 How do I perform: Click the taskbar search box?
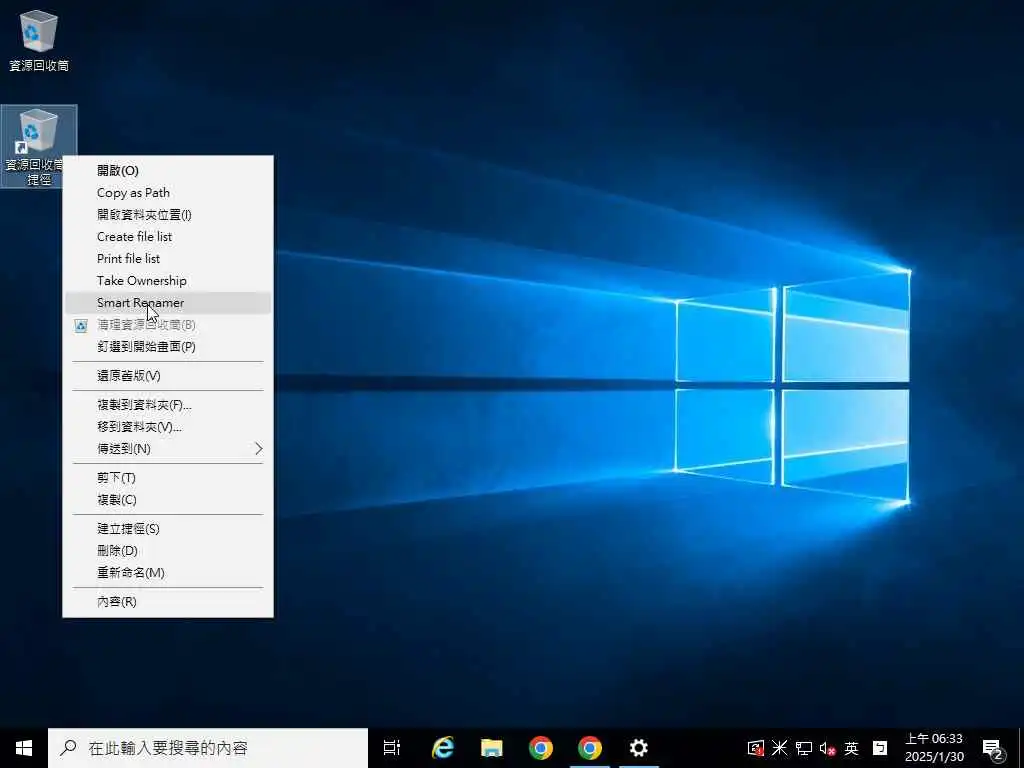point(208,748)
